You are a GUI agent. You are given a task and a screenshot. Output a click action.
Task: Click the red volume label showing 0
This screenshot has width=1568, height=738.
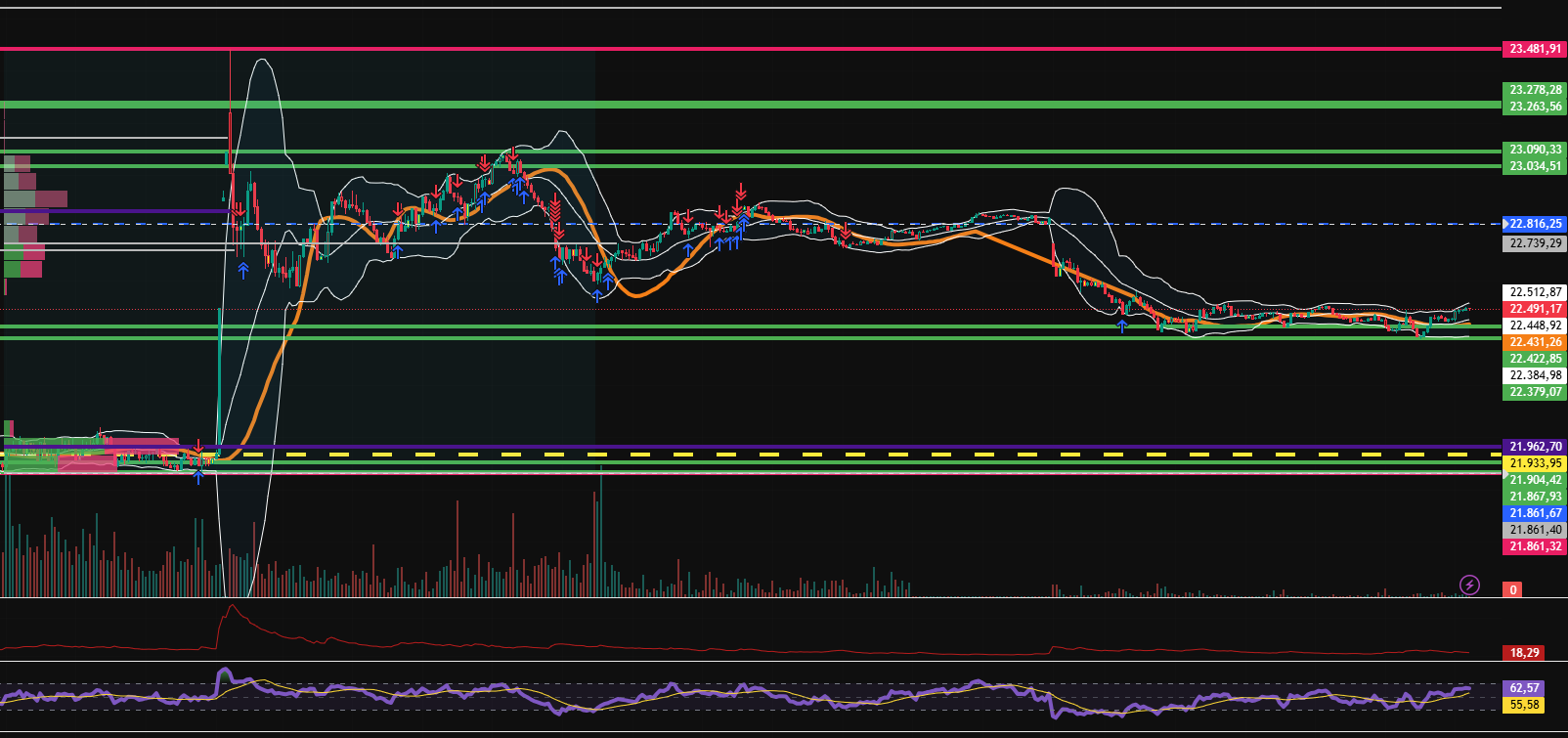(x=1513, y=589)
